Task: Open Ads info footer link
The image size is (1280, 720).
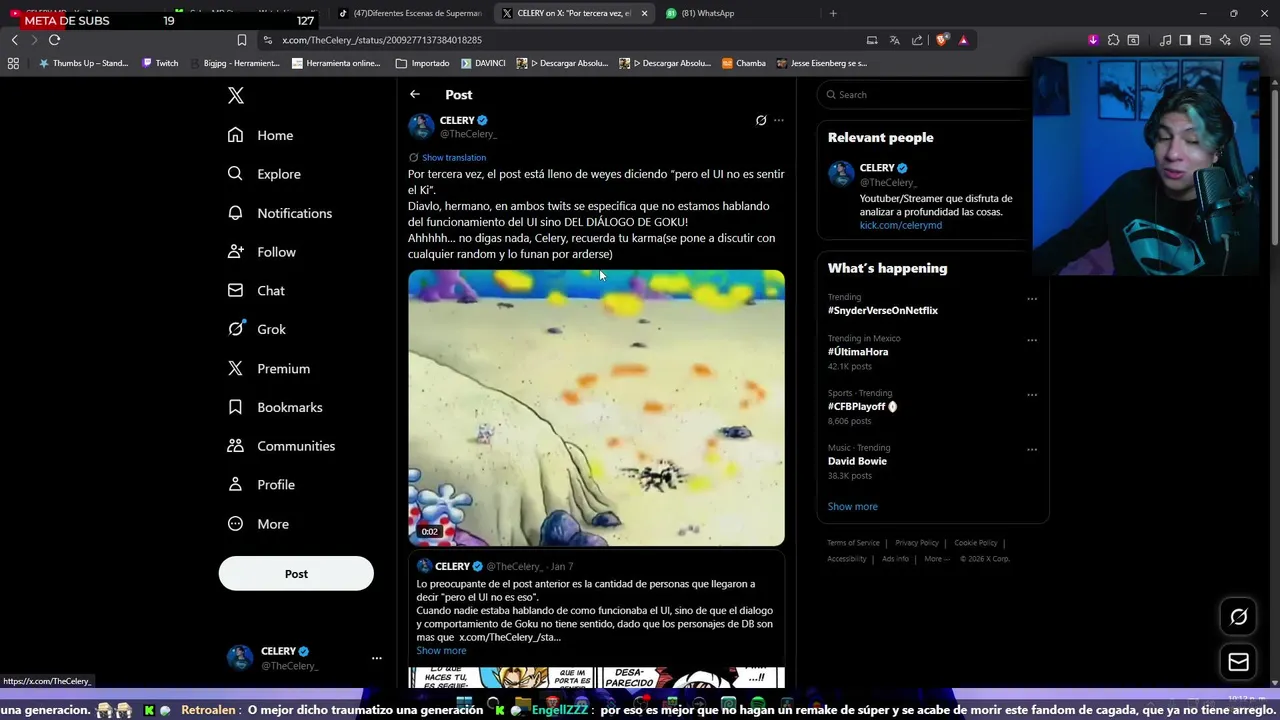Action: click(x=895, y=559)
